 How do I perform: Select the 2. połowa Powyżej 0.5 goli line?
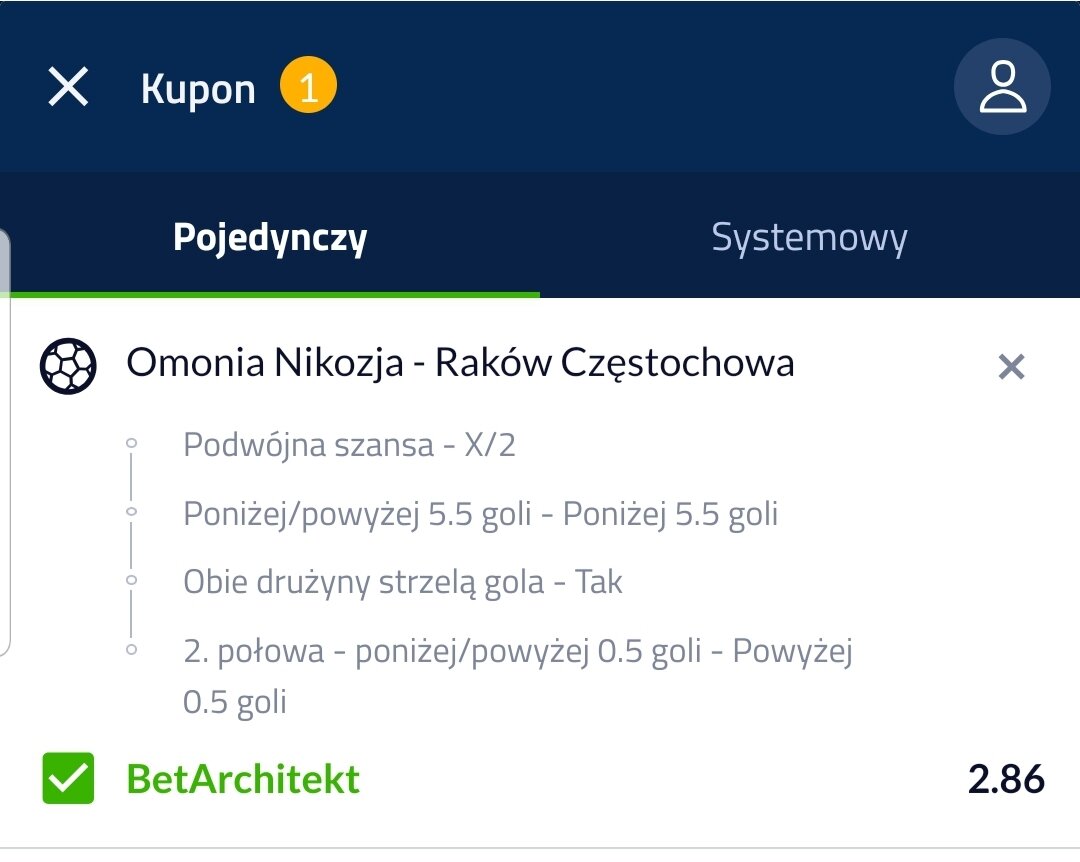point(517,652)
